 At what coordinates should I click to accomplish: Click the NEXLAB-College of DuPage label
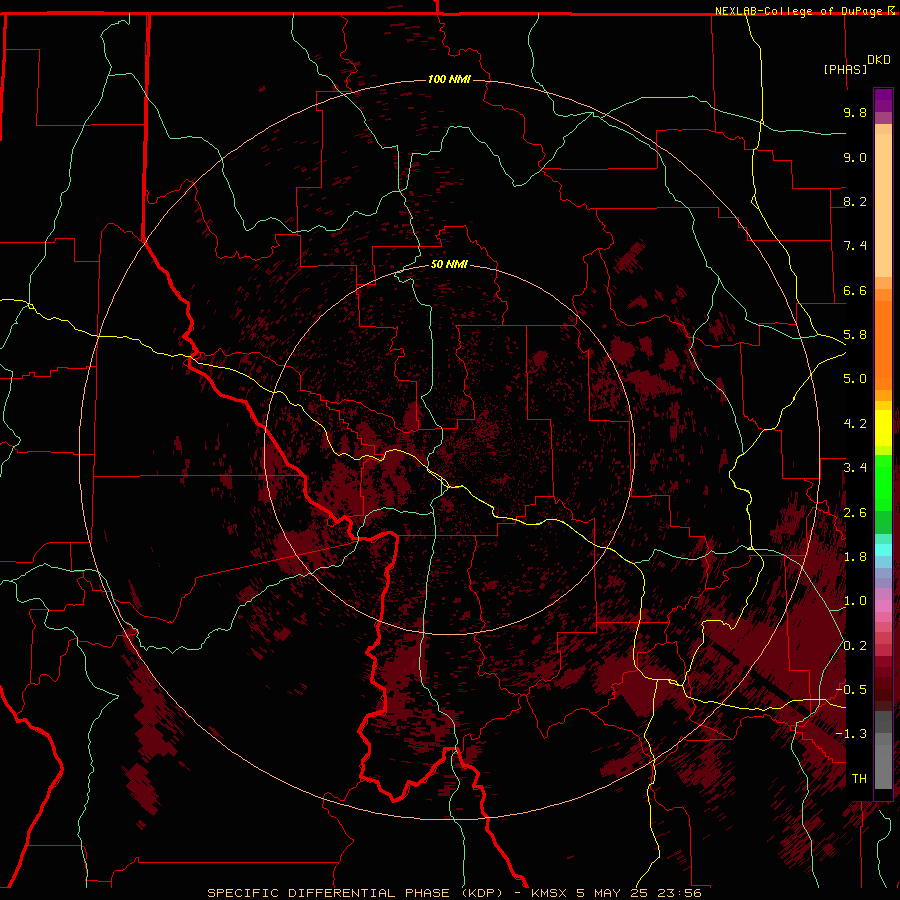coord(804,11)
